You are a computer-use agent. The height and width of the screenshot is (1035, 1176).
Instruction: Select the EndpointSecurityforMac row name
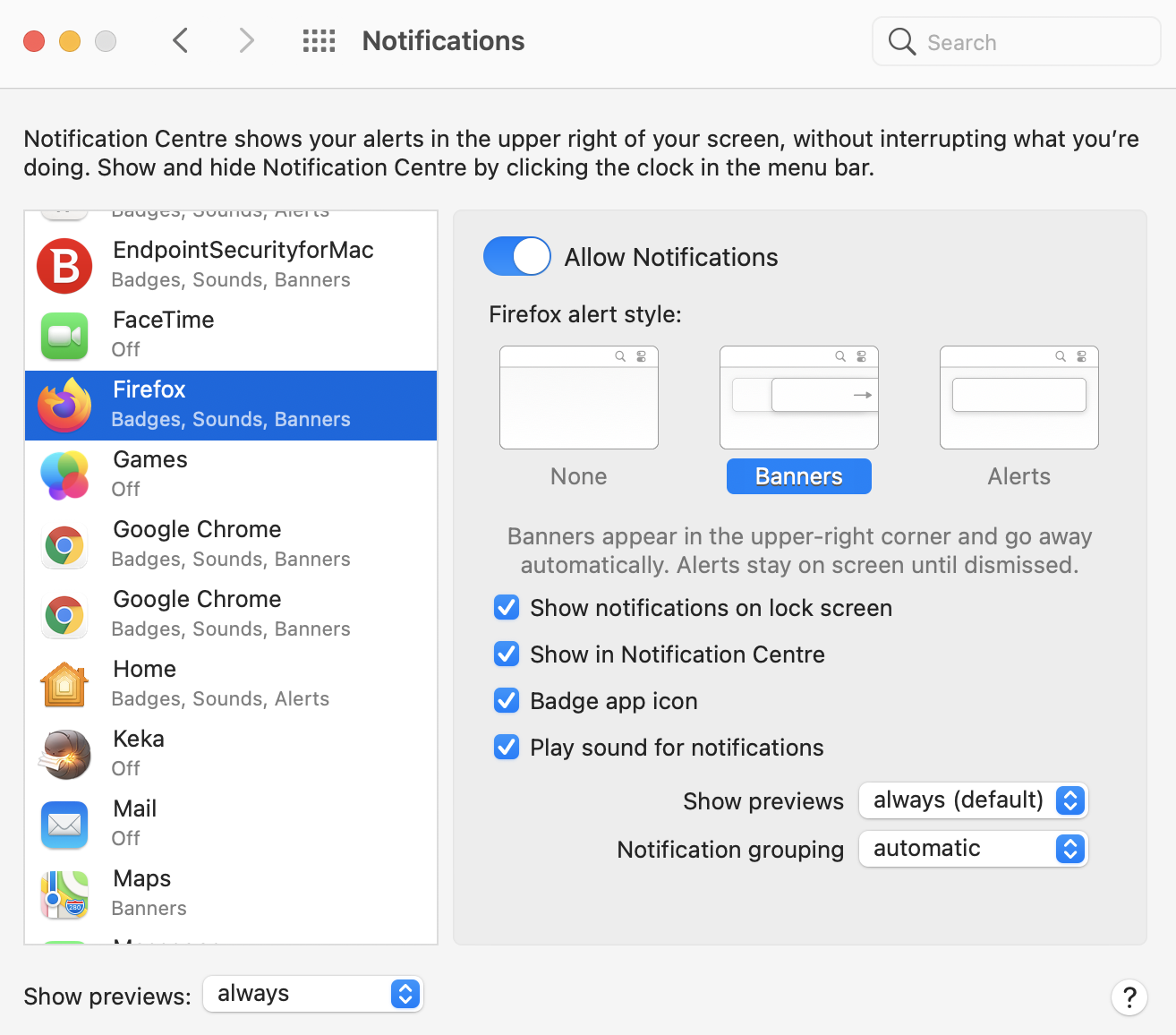(243, 250)
